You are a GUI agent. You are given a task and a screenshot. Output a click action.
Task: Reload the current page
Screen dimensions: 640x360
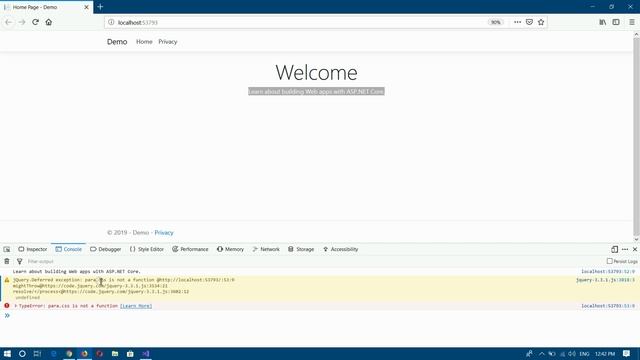[36, 22]
